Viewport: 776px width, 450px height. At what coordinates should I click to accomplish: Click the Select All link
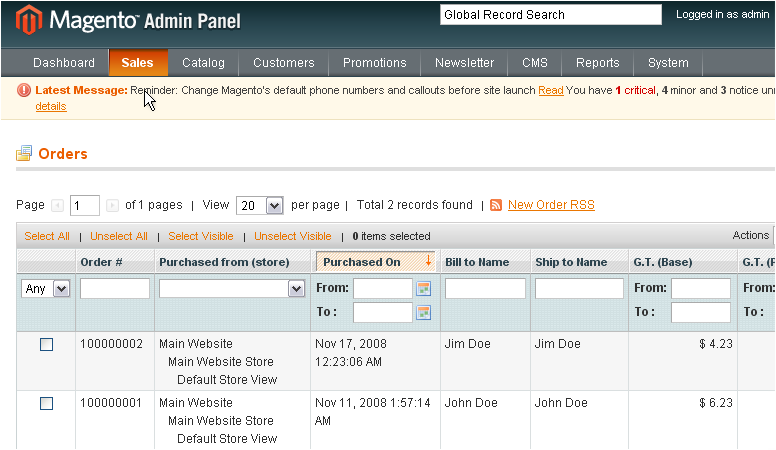click(x=47, y=236)
